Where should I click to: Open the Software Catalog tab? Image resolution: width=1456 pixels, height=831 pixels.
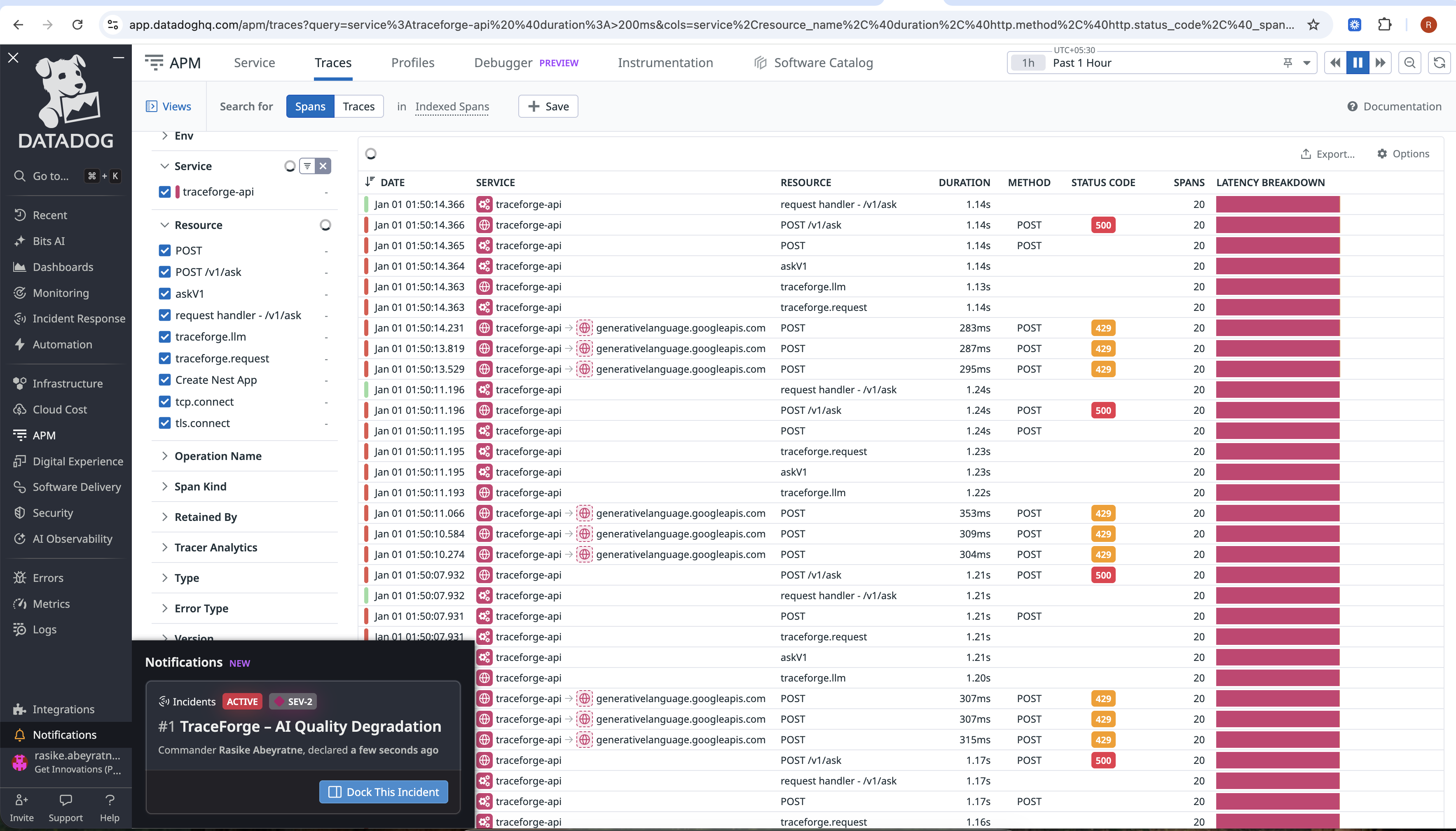823,63
